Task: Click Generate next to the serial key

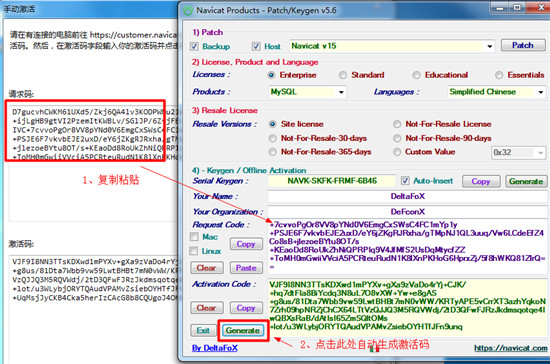Action: pos(526,181)
